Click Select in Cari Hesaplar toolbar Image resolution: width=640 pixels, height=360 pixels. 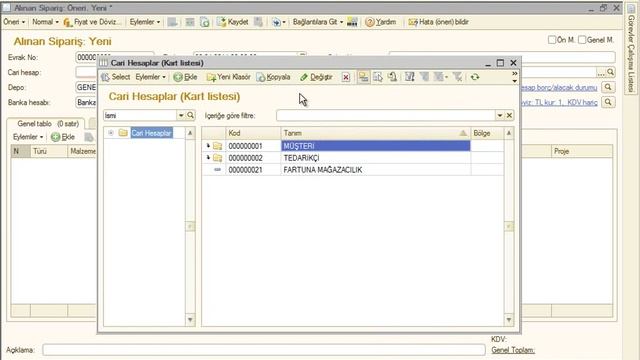coord(116,77)
